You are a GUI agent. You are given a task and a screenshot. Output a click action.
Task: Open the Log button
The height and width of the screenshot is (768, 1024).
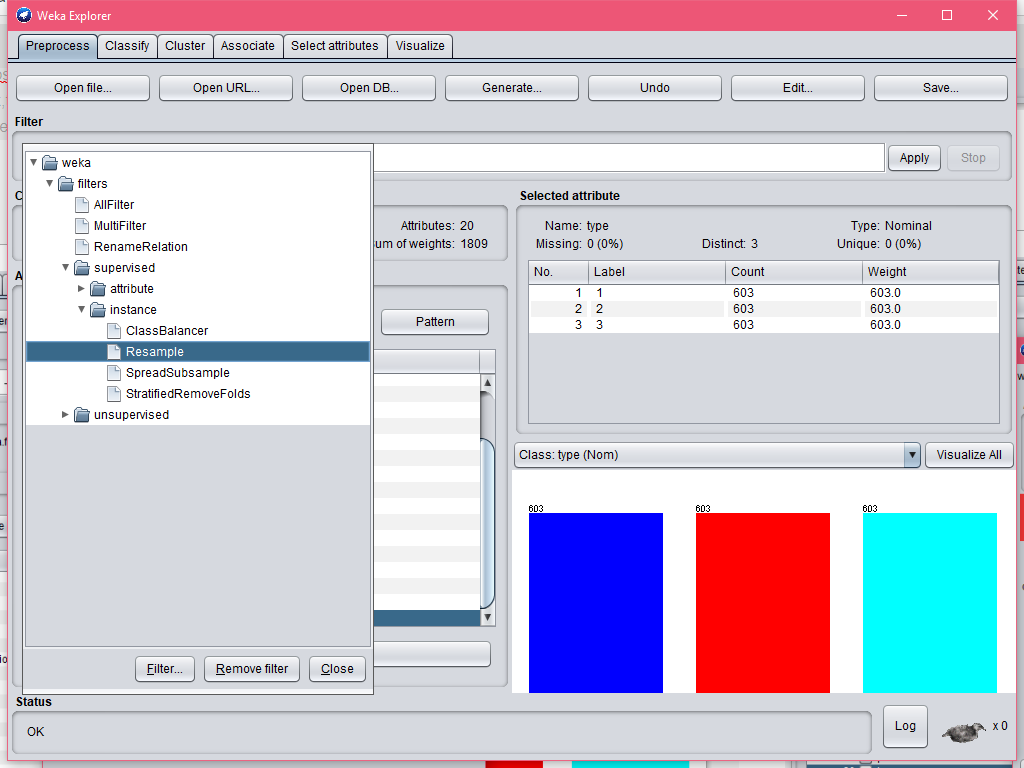pos(905,726)
